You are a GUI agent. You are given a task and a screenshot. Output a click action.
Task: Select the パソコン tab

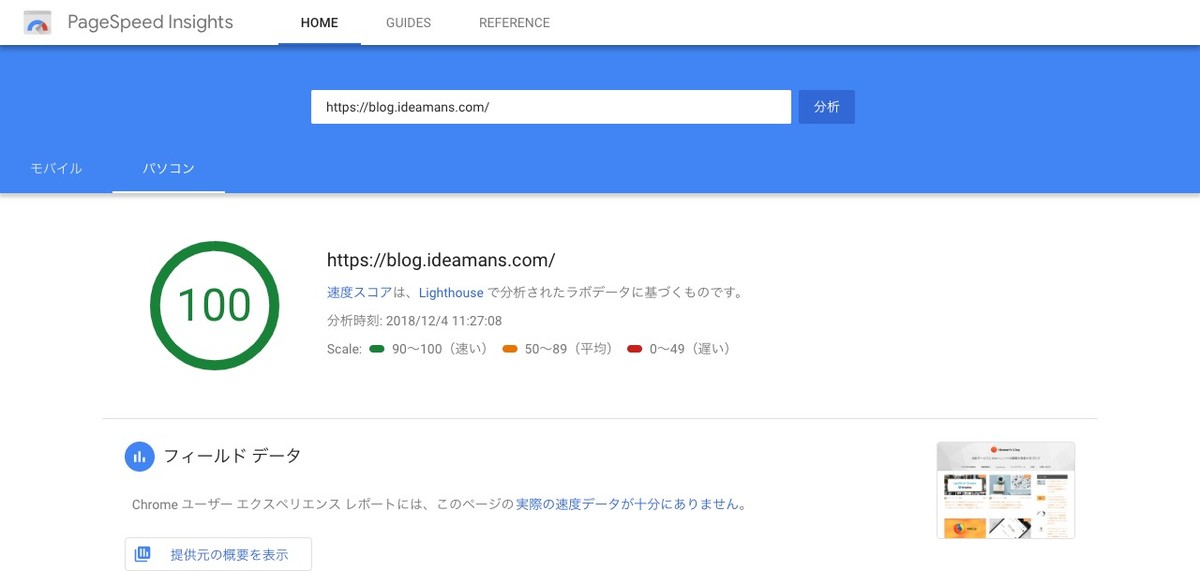168,168
